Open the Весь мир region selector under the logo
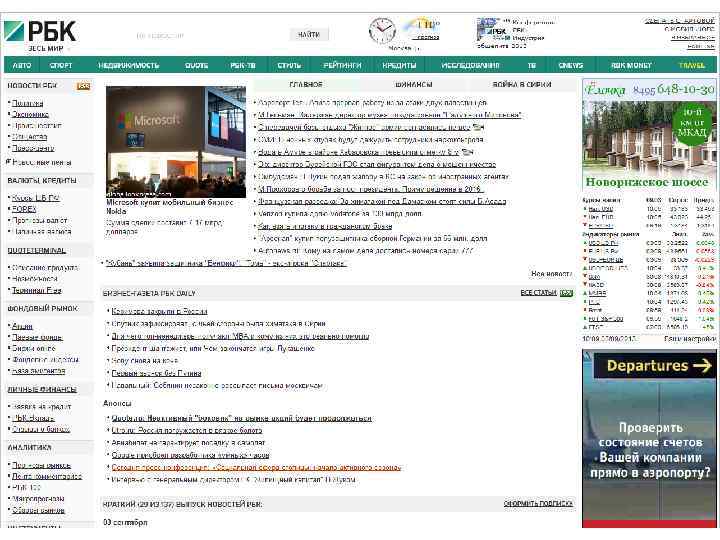720x540 pixels. (x=46, y=48)
